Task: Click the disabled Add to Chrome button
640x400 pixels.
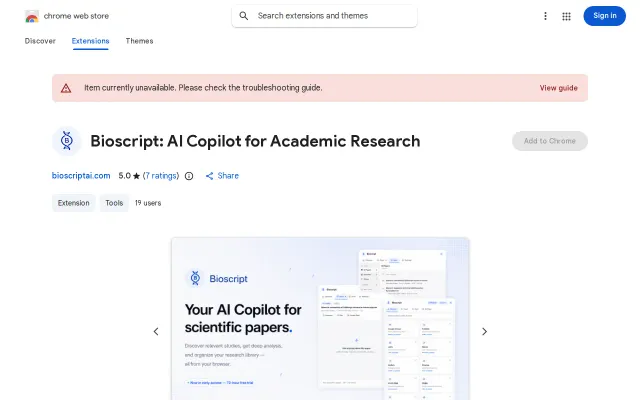Action: (549, 141)
